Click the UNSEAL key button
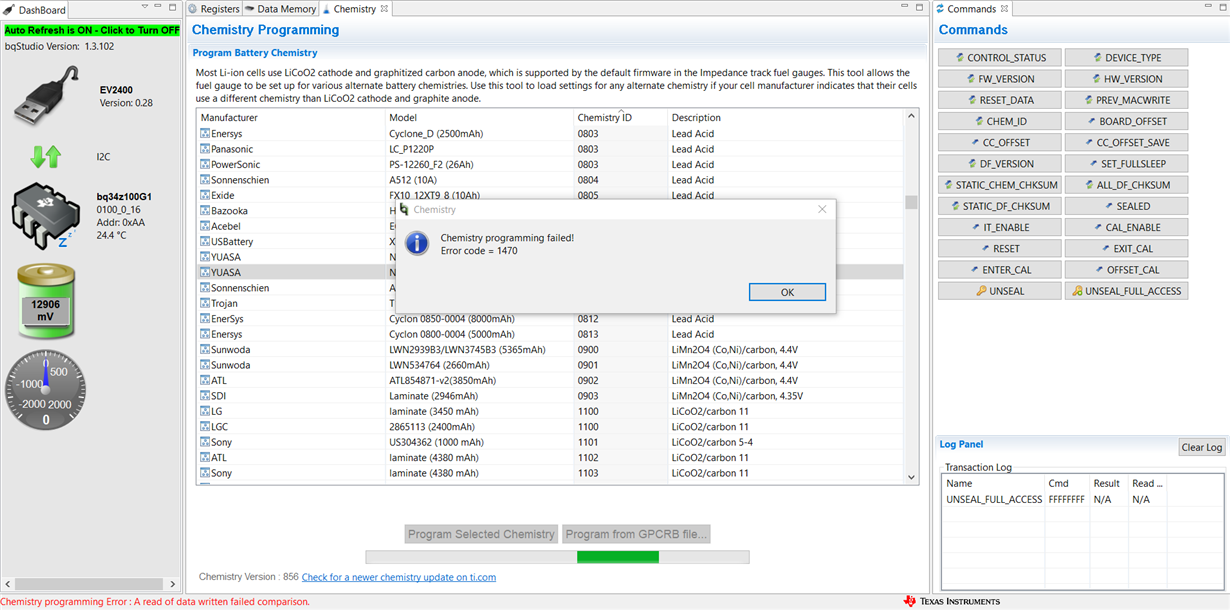This screenshot has height=610, width=1230. pyautogui.click(x=999, y=291)
